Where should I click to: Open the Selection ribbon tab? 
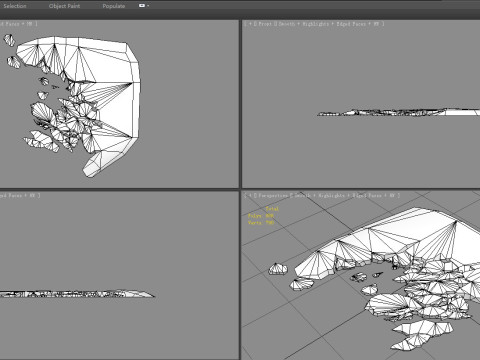14,6
